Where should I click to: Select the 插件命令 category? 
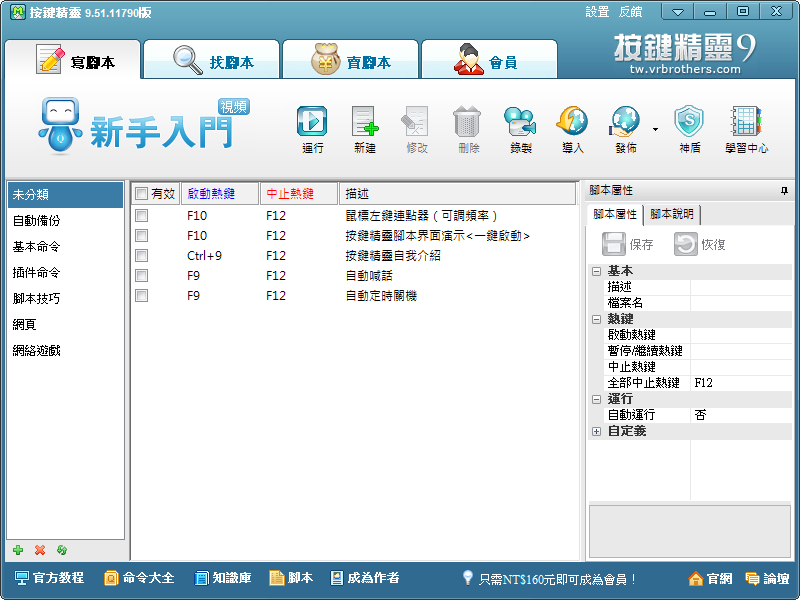click(65, 272)
